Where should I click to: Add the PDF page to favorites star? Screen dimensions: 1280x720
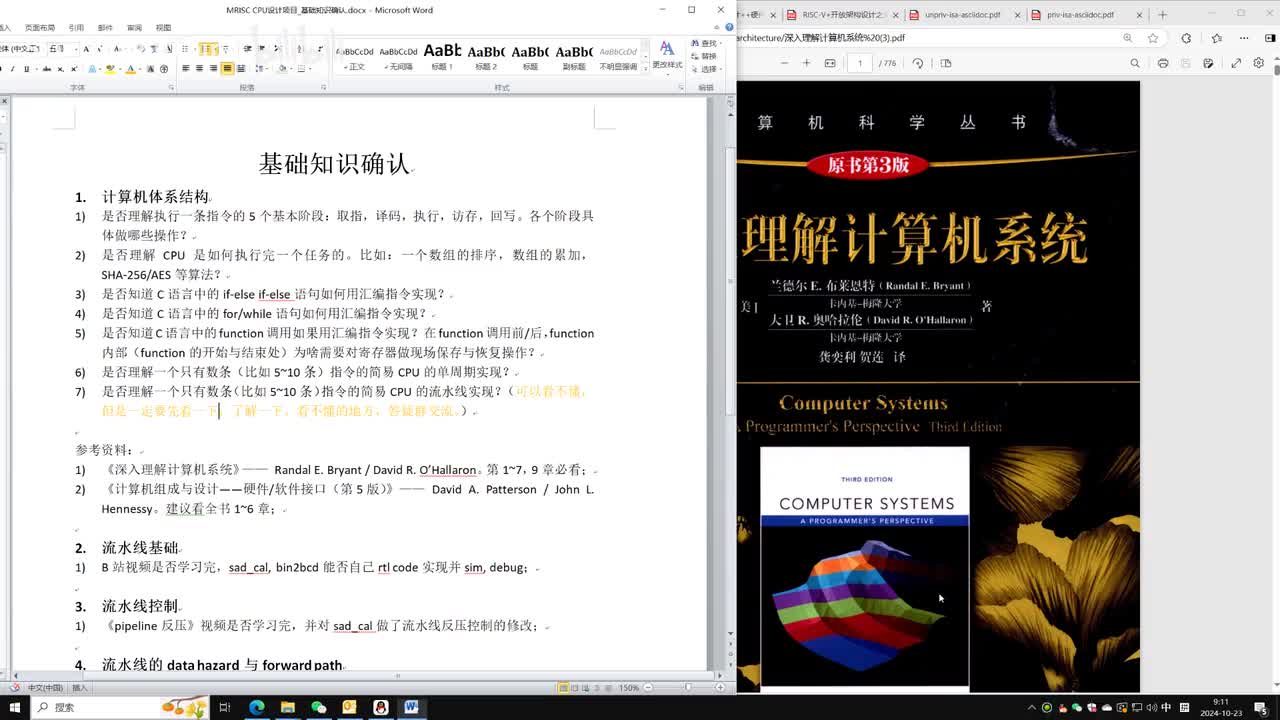point(1153,38)
